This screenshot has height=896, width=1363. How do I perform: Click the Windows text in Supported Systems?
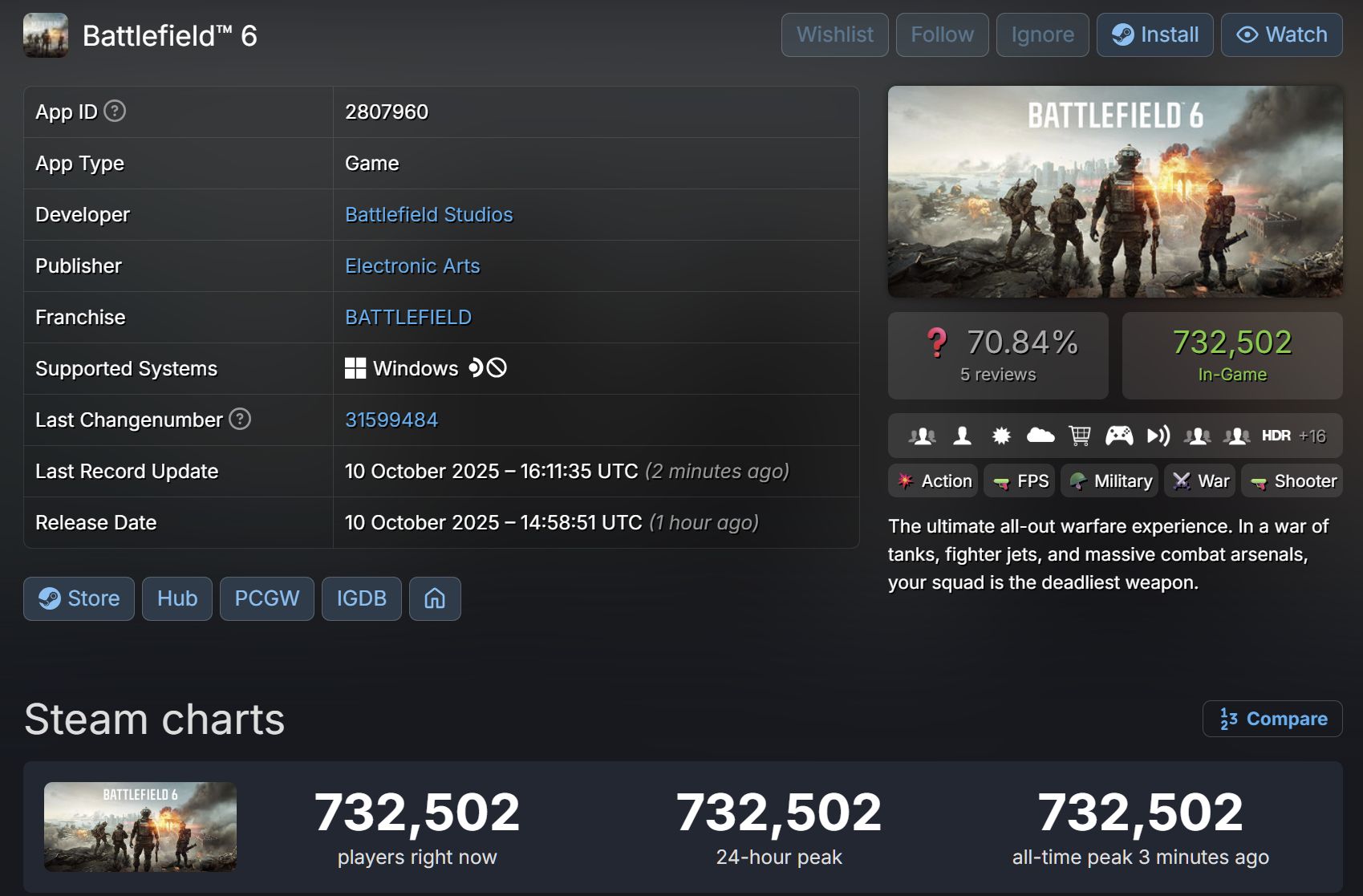[x=416, y=368]
